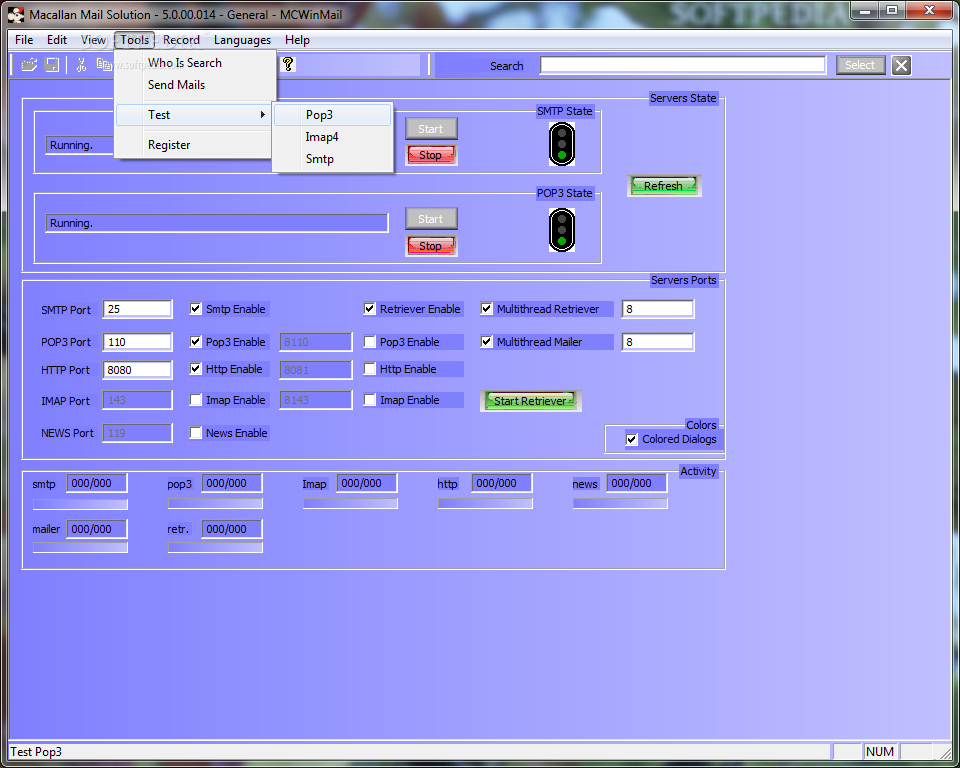Viewport: 960px width, 768px height.
Task: Click the Imap activity progress bar
Action: coord(350,503)
